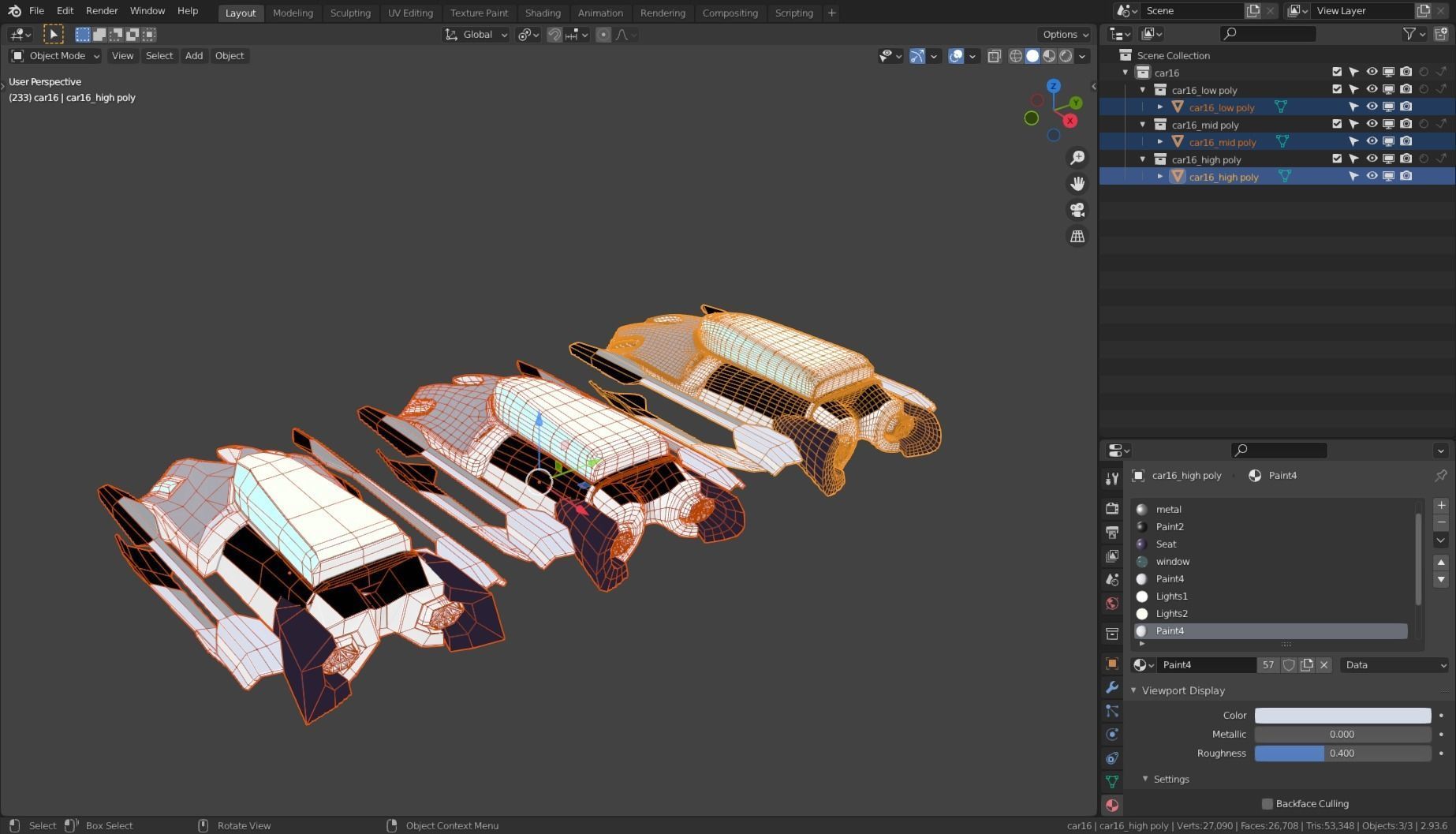Click the pan view hand icon

pyautogui.click(x=1077, y=184)
